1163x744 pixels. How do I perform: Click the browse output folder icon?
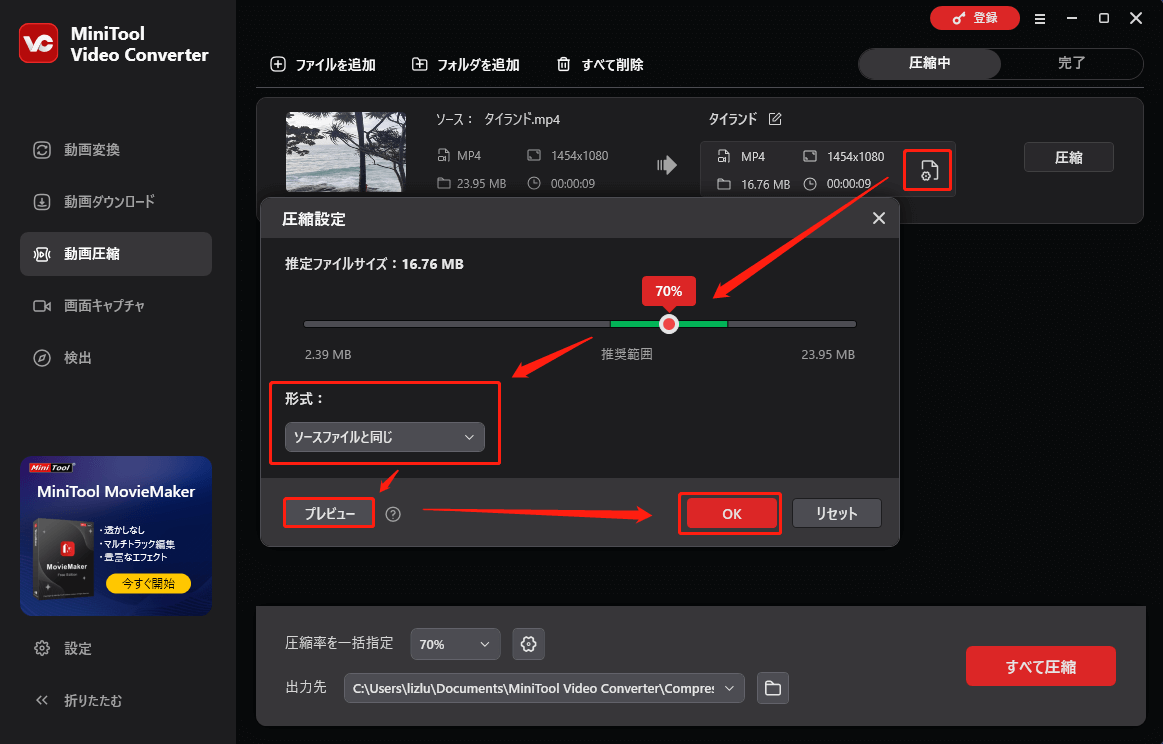(x=773, y=688)
